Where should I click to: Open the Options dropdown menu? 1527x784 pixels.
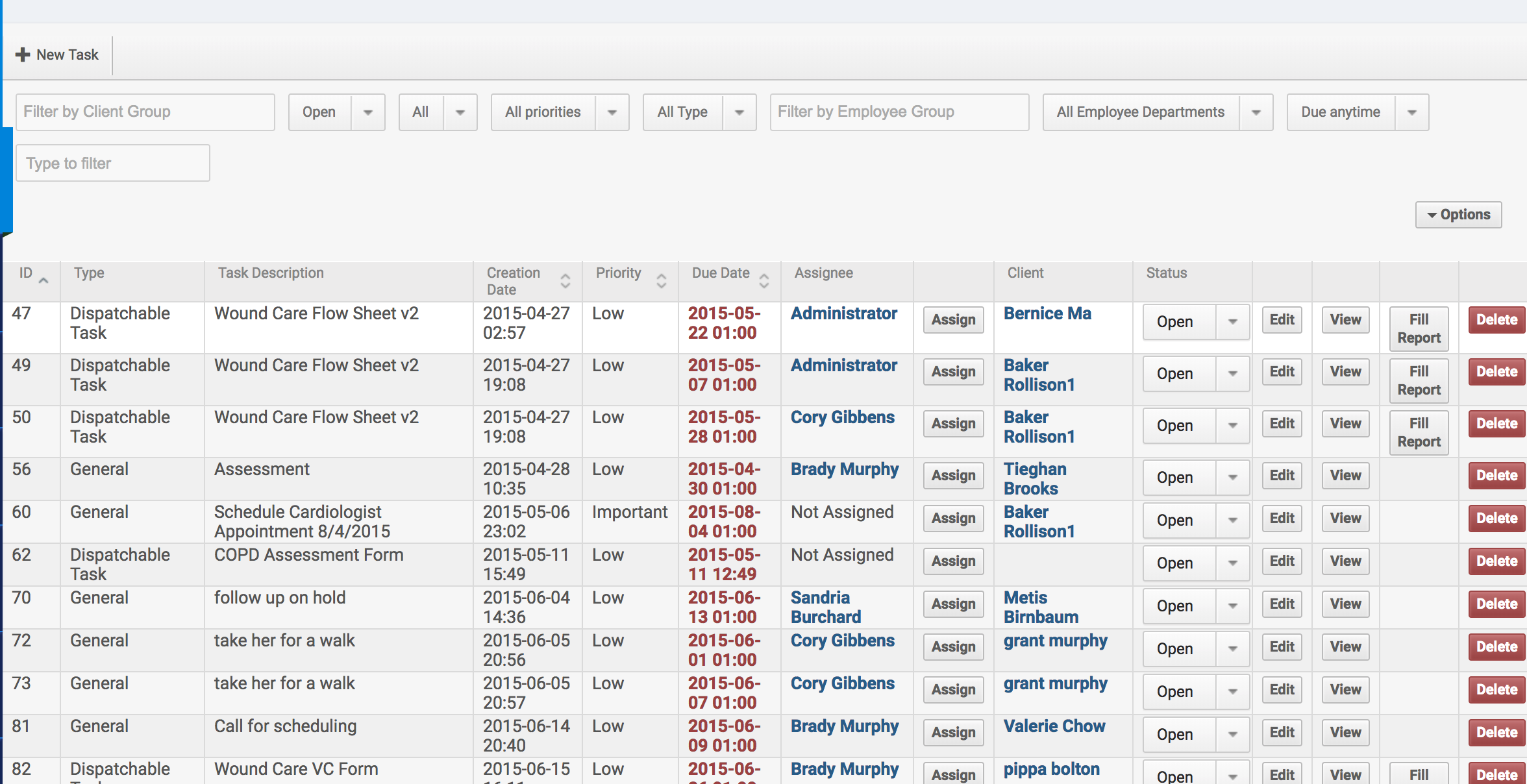click(x=1458, y=215)
